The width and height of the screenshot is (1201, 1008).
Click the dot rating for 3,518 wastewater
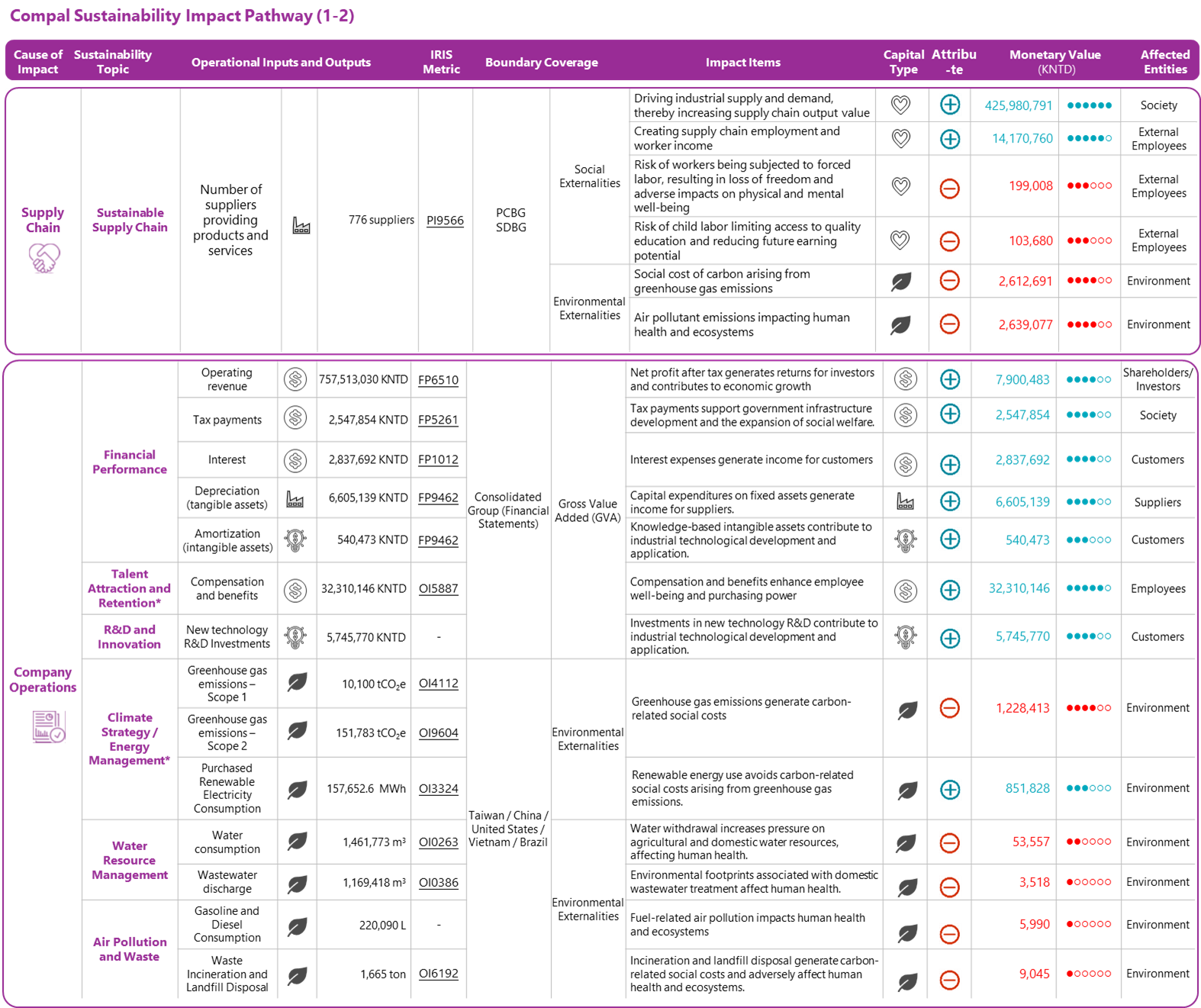pyautogui.click(x=1089, y=882)
